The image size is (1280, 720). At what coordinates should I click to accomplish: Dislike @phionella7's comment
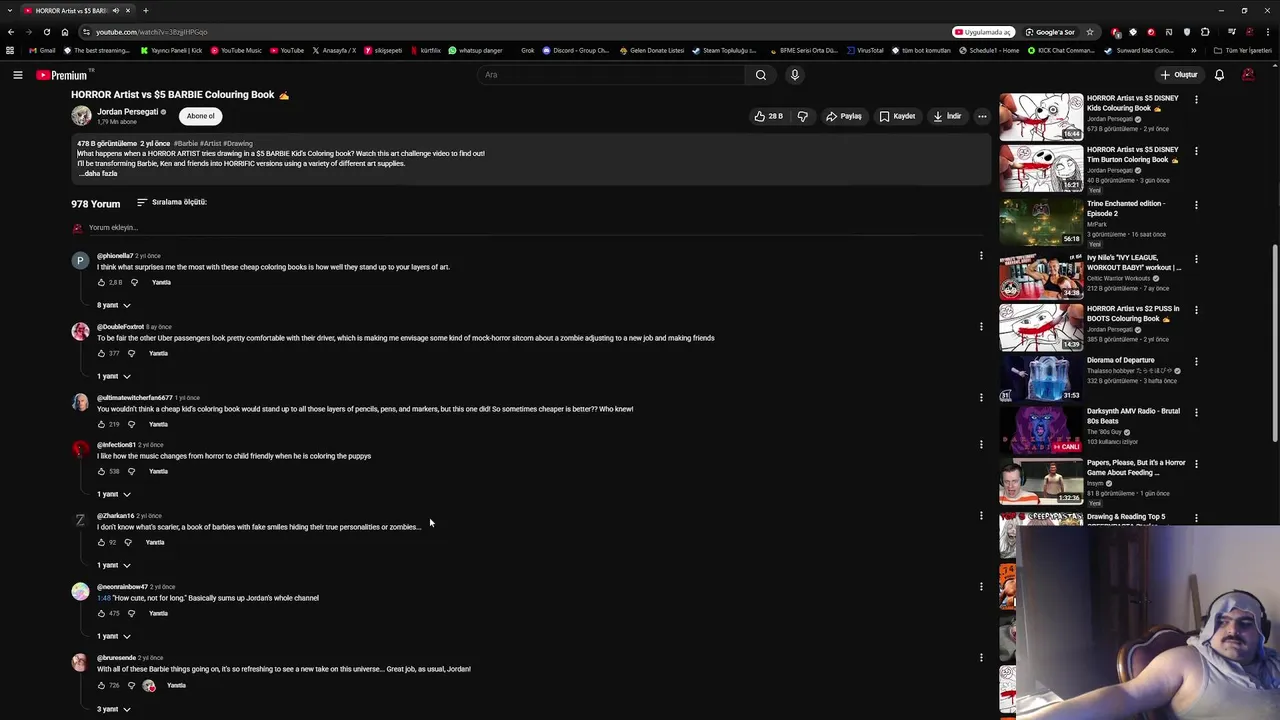(x=134, y=283)
